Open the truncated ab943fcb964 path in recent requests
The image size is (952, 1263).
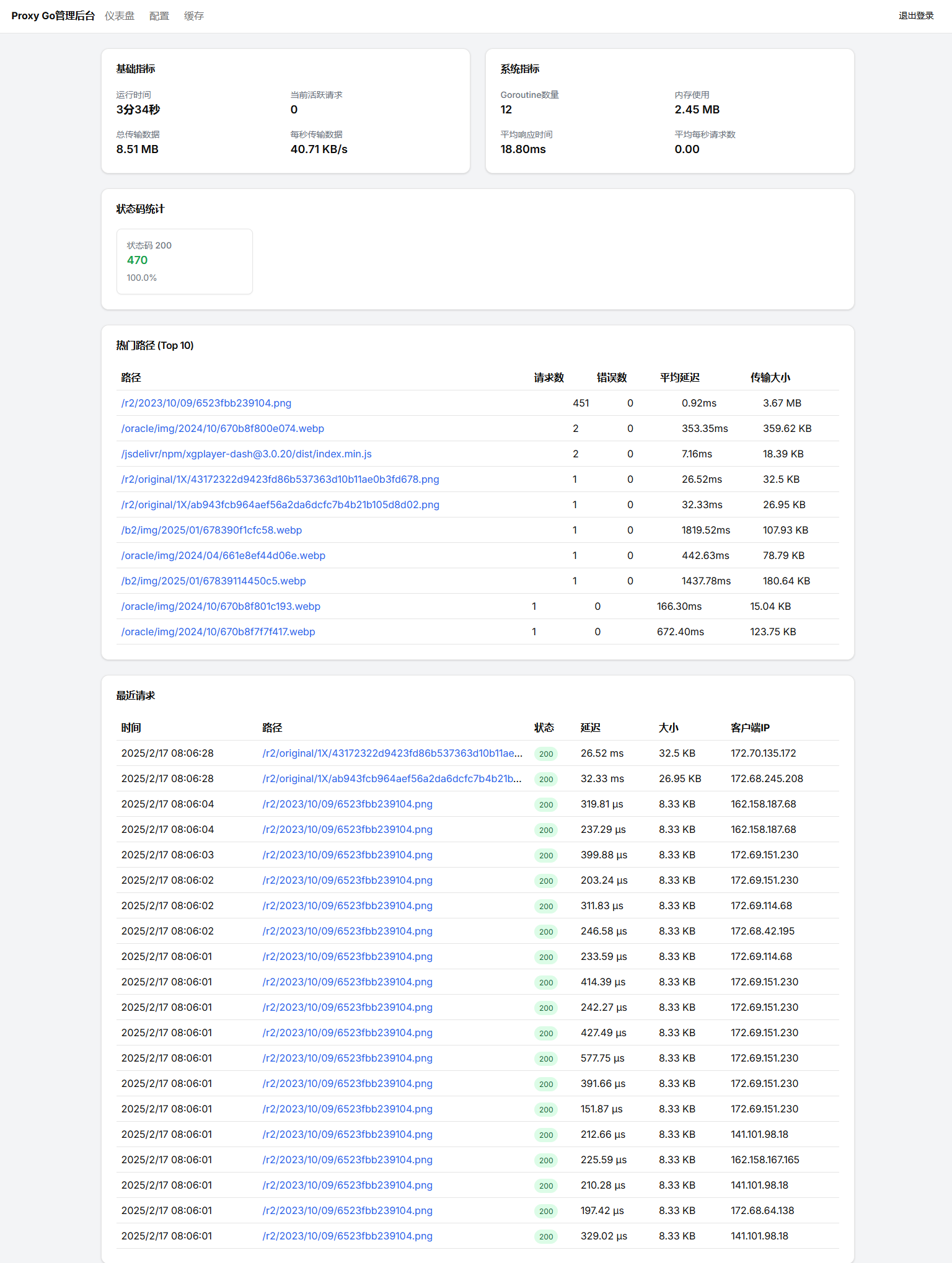pos(392,779)
